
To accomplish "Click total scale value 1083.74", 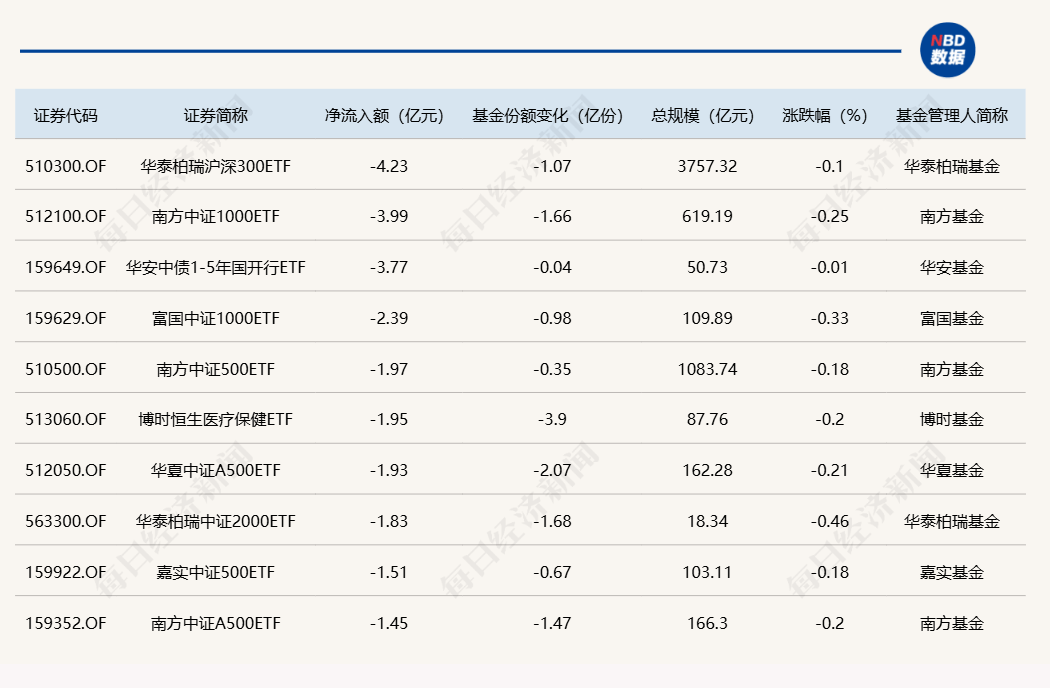I will click(x=707, y=370).
